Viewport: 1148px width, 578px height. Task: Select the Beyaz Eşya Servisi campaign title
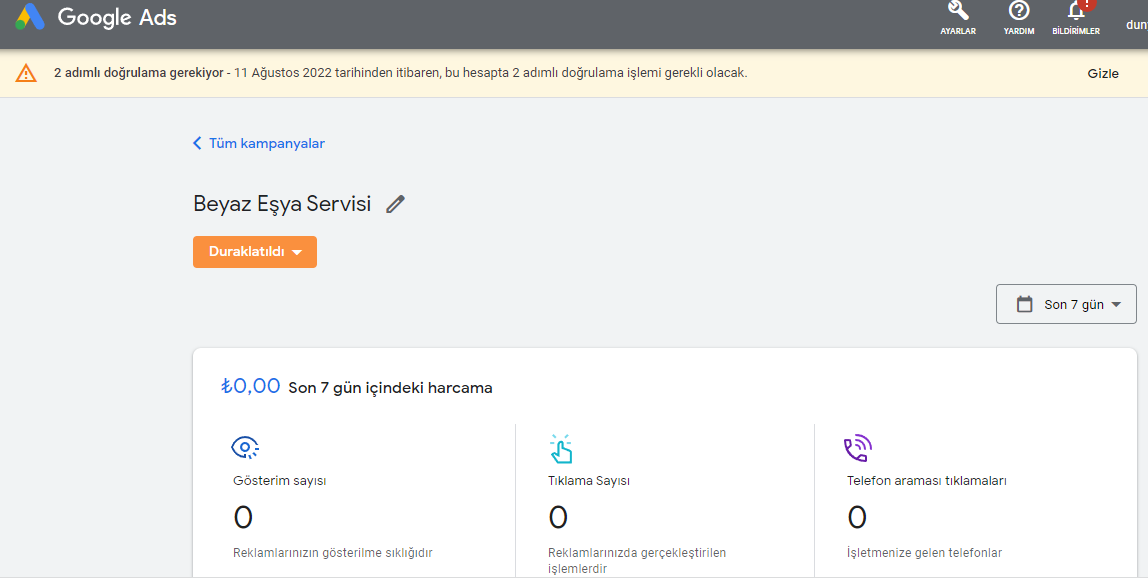click(x=282, y=204)
